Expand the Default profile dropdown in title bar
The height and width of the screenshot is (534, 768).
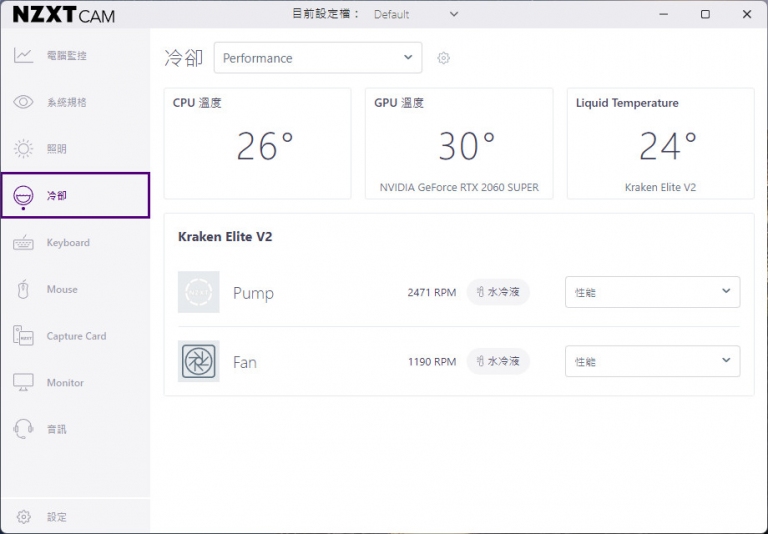(x=416, y=14)
